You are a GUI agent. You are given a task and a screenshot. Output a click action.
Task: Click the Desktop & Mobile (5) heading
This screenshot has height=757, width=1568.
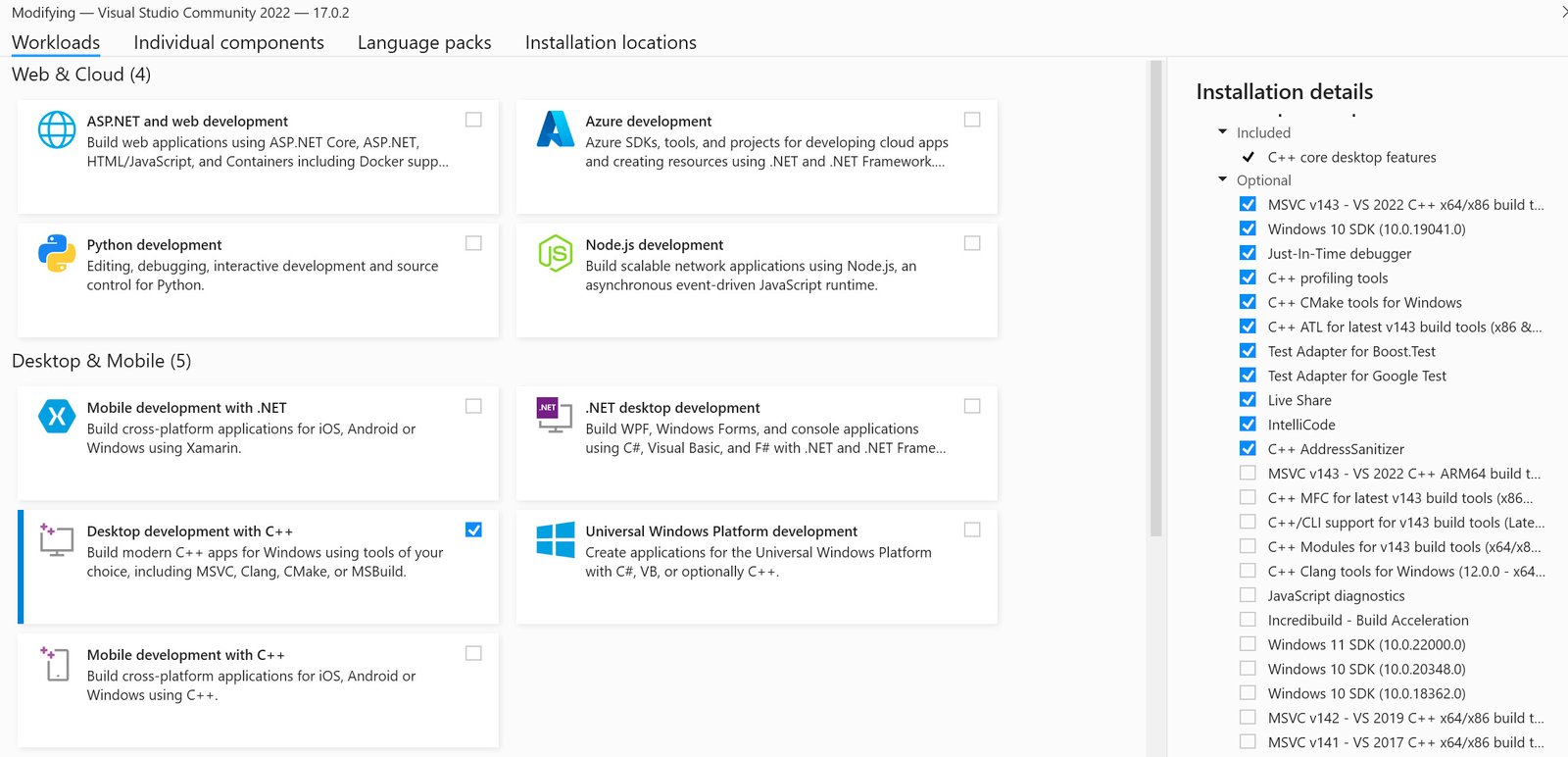coord(101,361)
